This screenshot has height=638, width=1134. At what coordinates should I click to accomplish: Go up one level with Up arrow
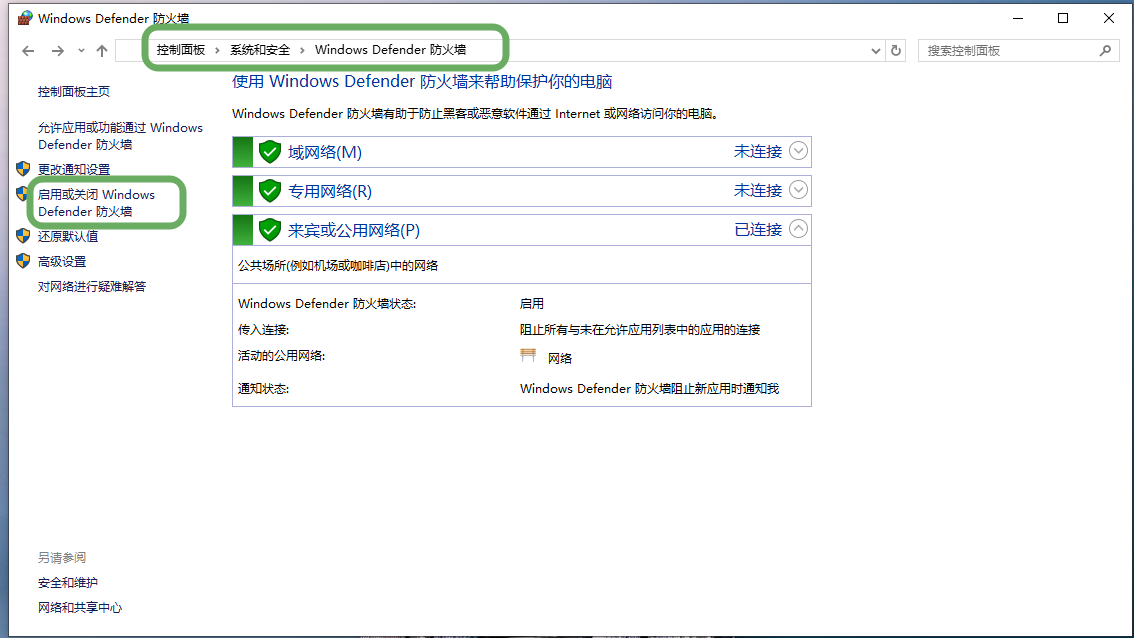(x=102, y=51)
